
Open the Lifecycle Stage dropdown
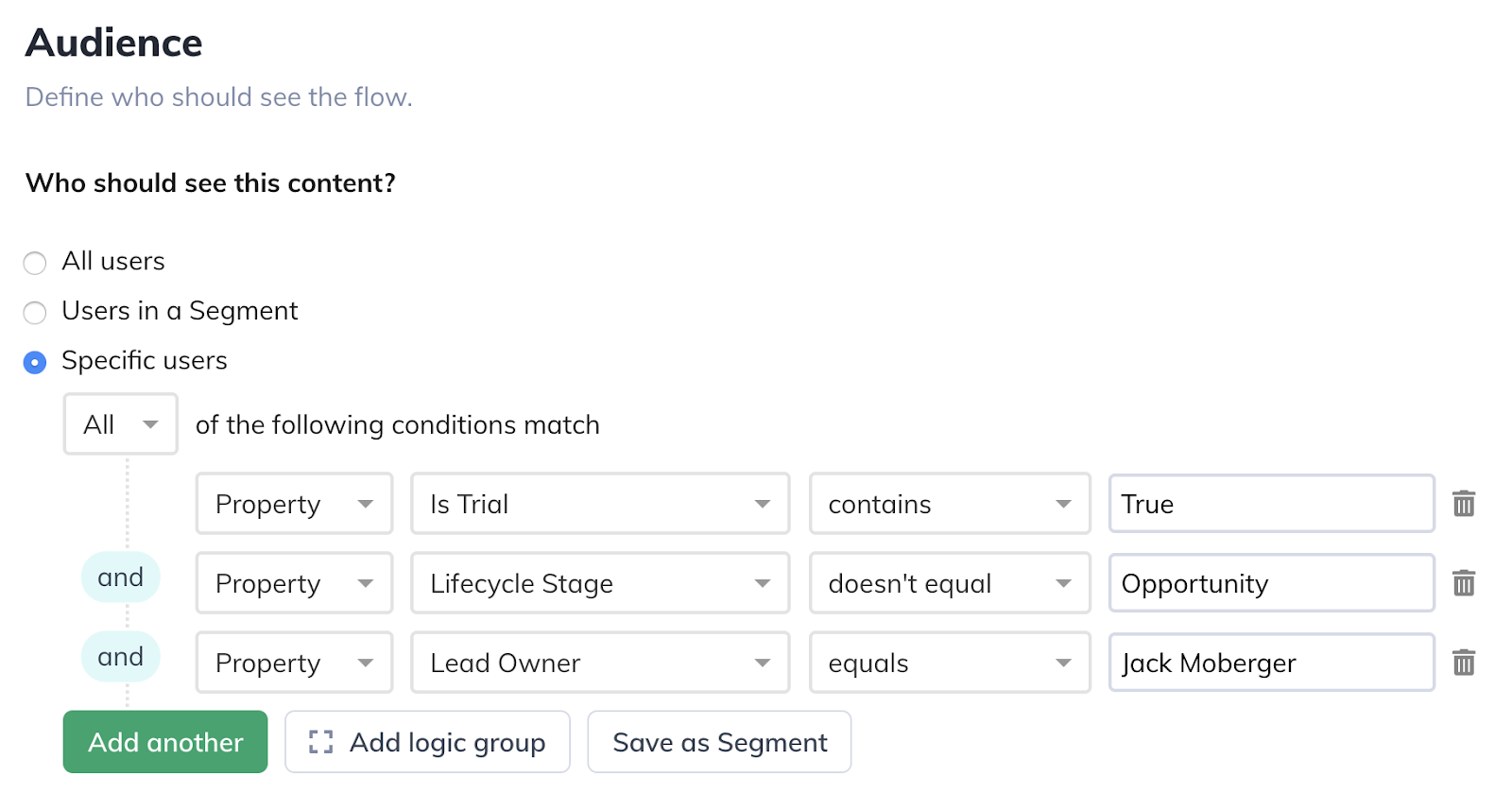(x=600, y=583)
